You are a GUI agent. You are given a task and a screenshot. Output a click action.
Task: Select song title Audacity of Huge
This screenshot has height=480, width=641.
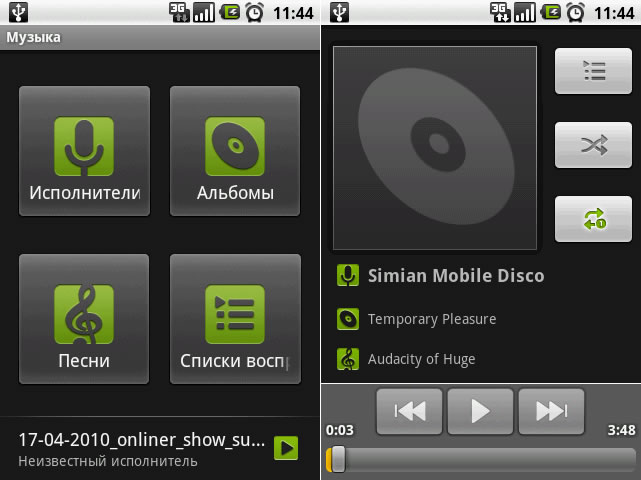[x=421, y=359]
